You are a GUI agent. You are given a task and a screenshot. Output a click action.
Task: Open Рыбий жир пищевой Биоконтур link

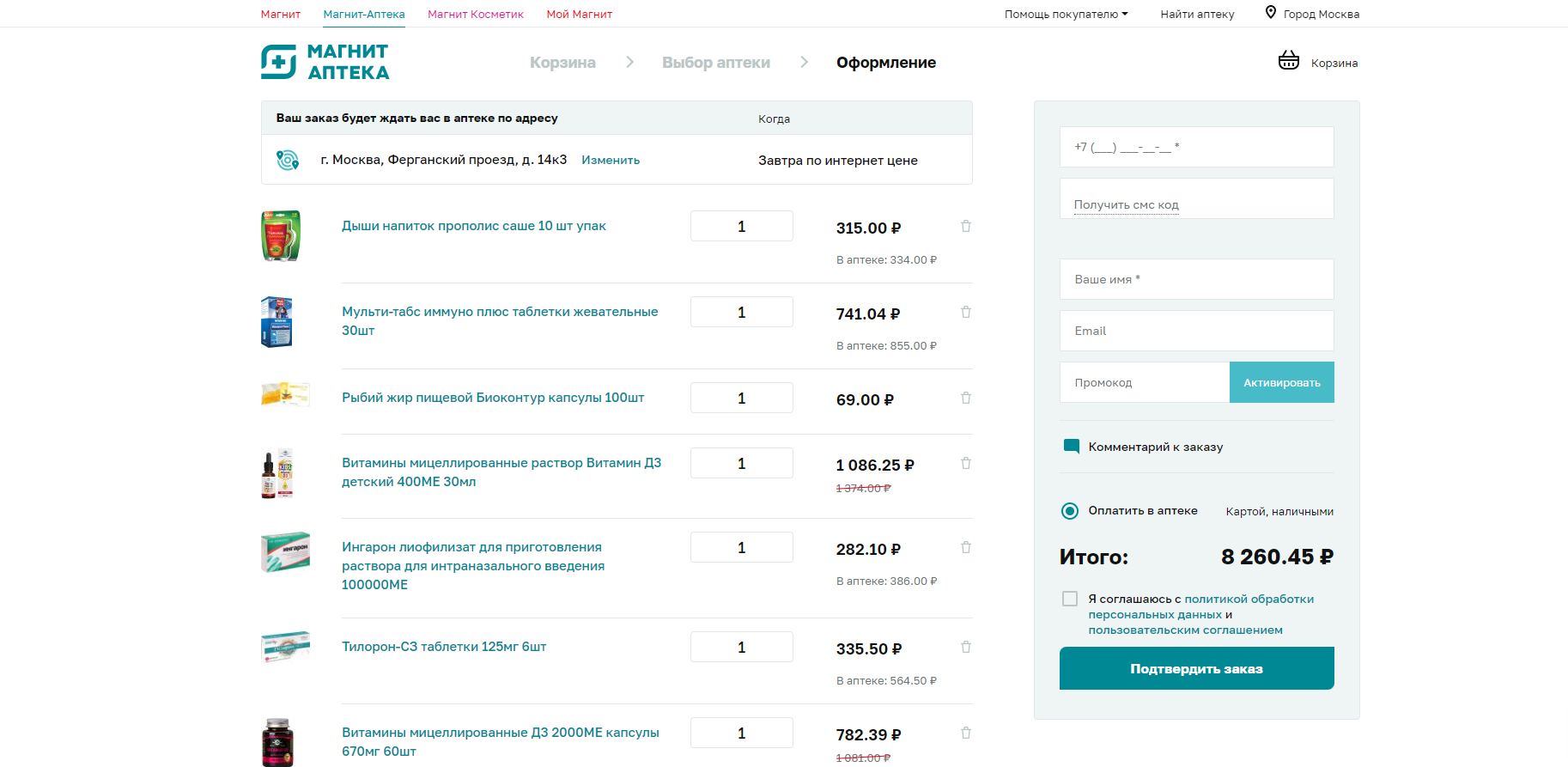click(x=493, y=398)
